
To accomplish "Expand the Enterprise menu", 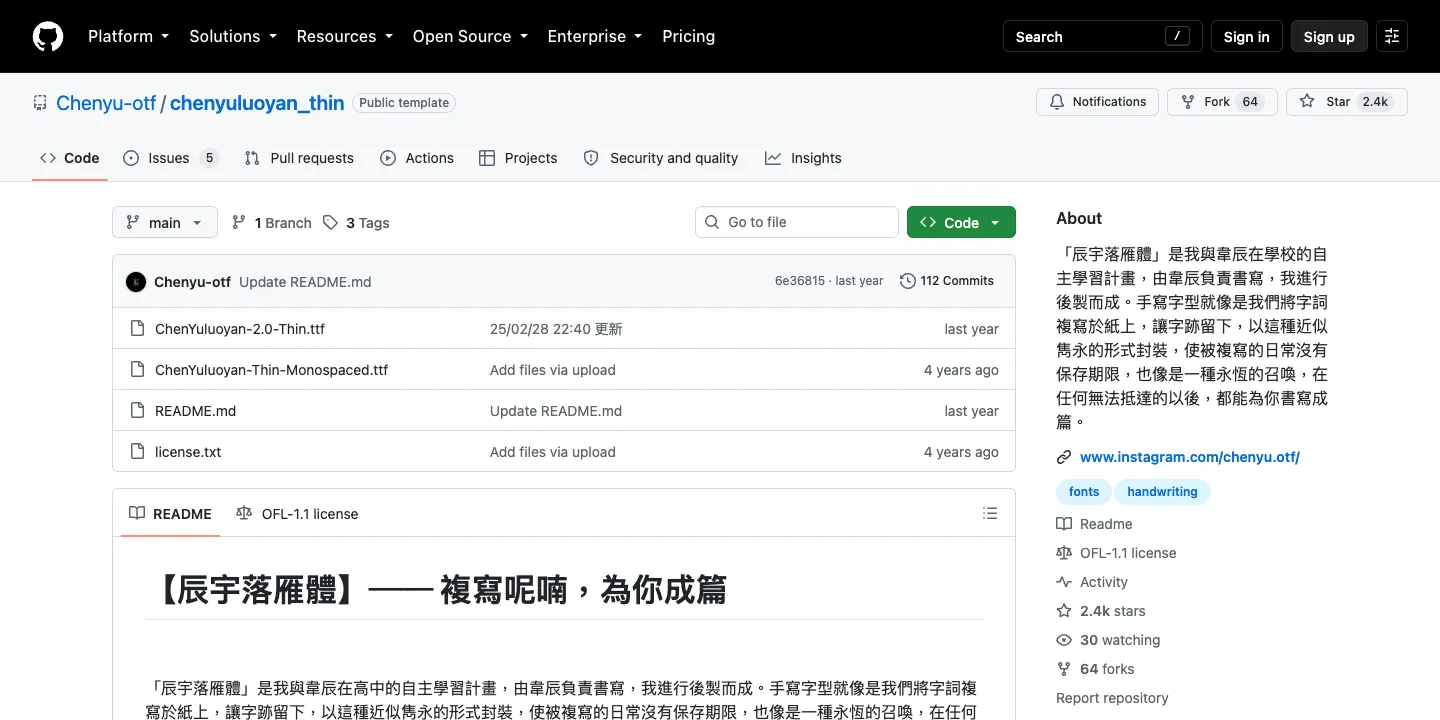I will [594, 36].
